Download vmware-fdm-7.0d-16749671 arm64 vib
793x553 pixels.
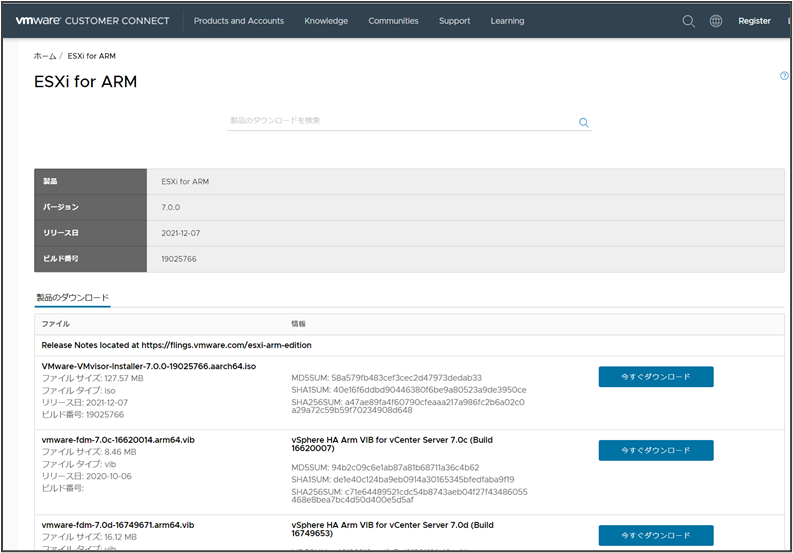coord(656,535)
